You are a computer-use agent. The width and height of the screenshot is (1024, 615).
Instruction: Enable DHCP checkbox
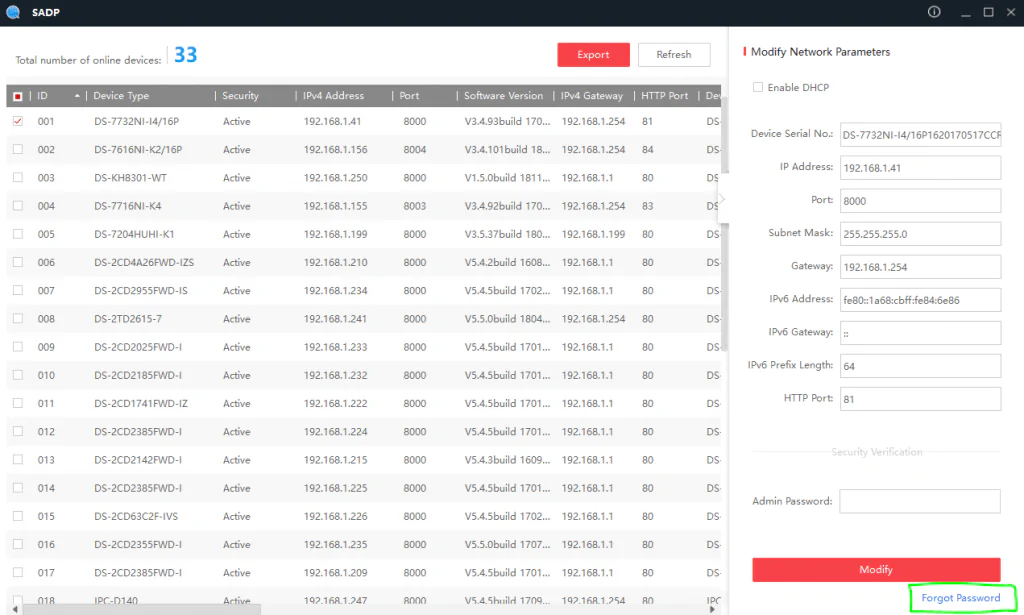tap(758, 87)
